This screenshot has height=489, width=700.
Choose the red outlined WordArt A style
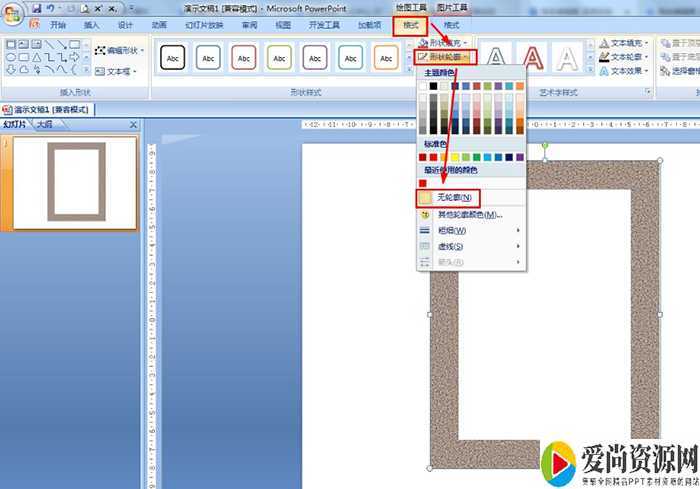(x=531, y=59)
